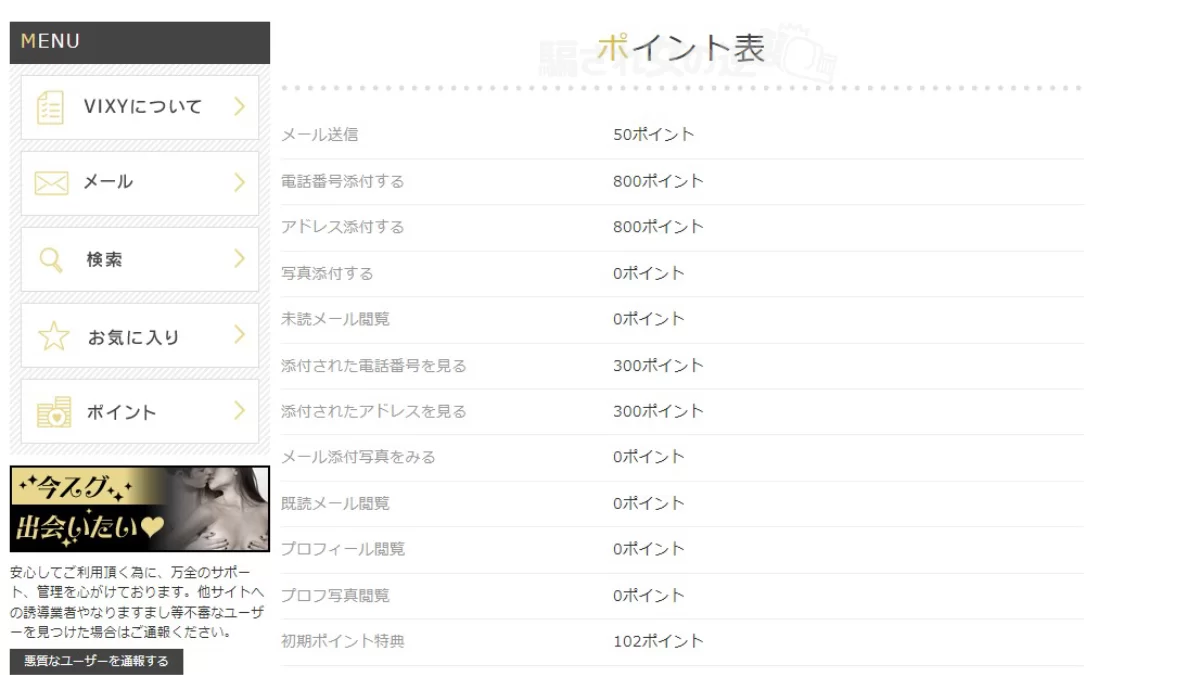Viewport: 1200px width, 675px height.
Task: Expand the 検索 menu chevron
Action: coord(240,258)
